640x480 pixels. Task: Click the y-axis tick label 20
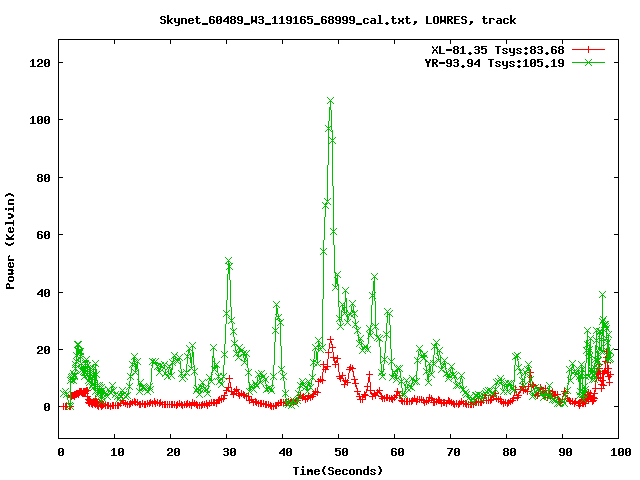[x=43, y=350]
